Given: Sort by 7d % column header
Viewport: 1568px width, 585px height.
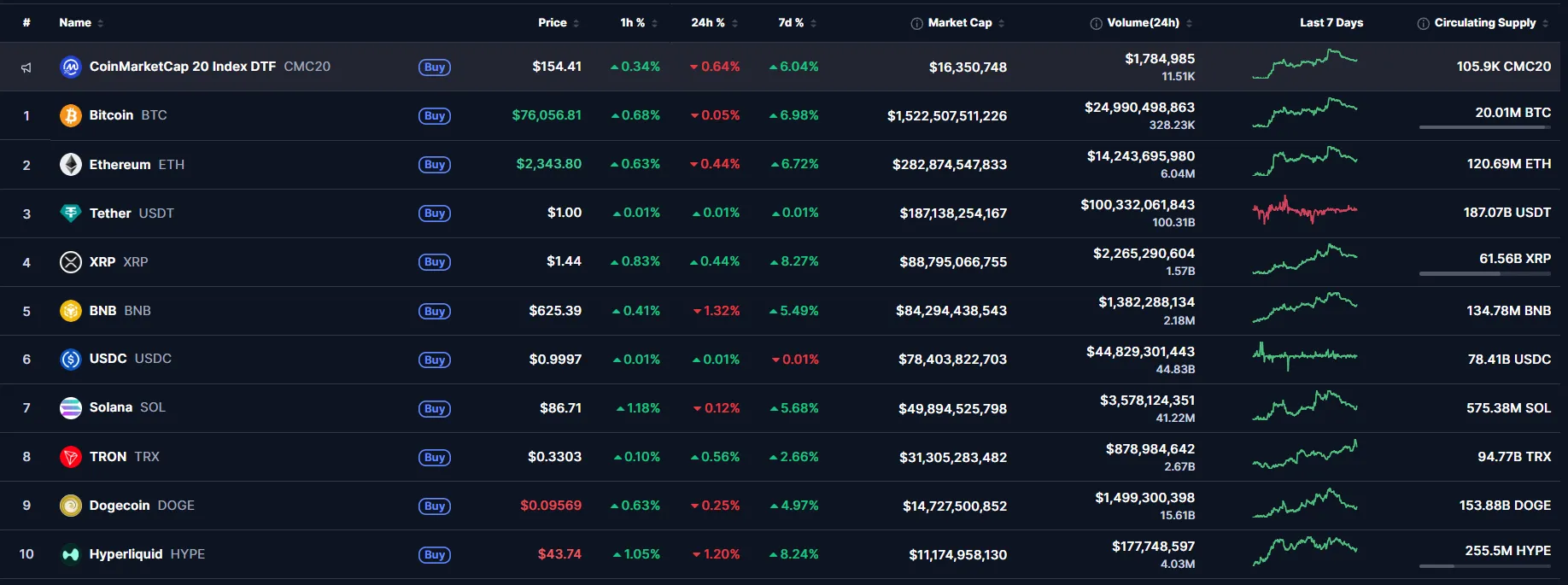Looking at the screenshot, I should (796, 23).
